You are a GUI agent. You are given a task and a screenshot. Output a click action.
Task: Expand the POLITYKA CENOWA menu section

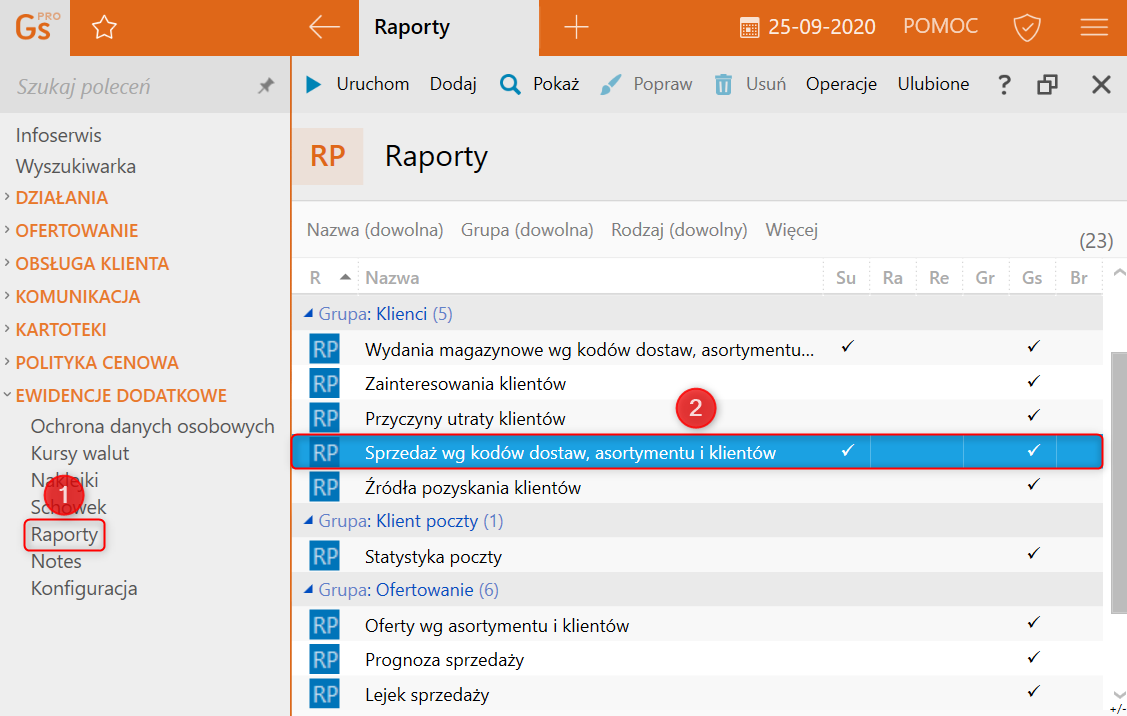(97, 363)
